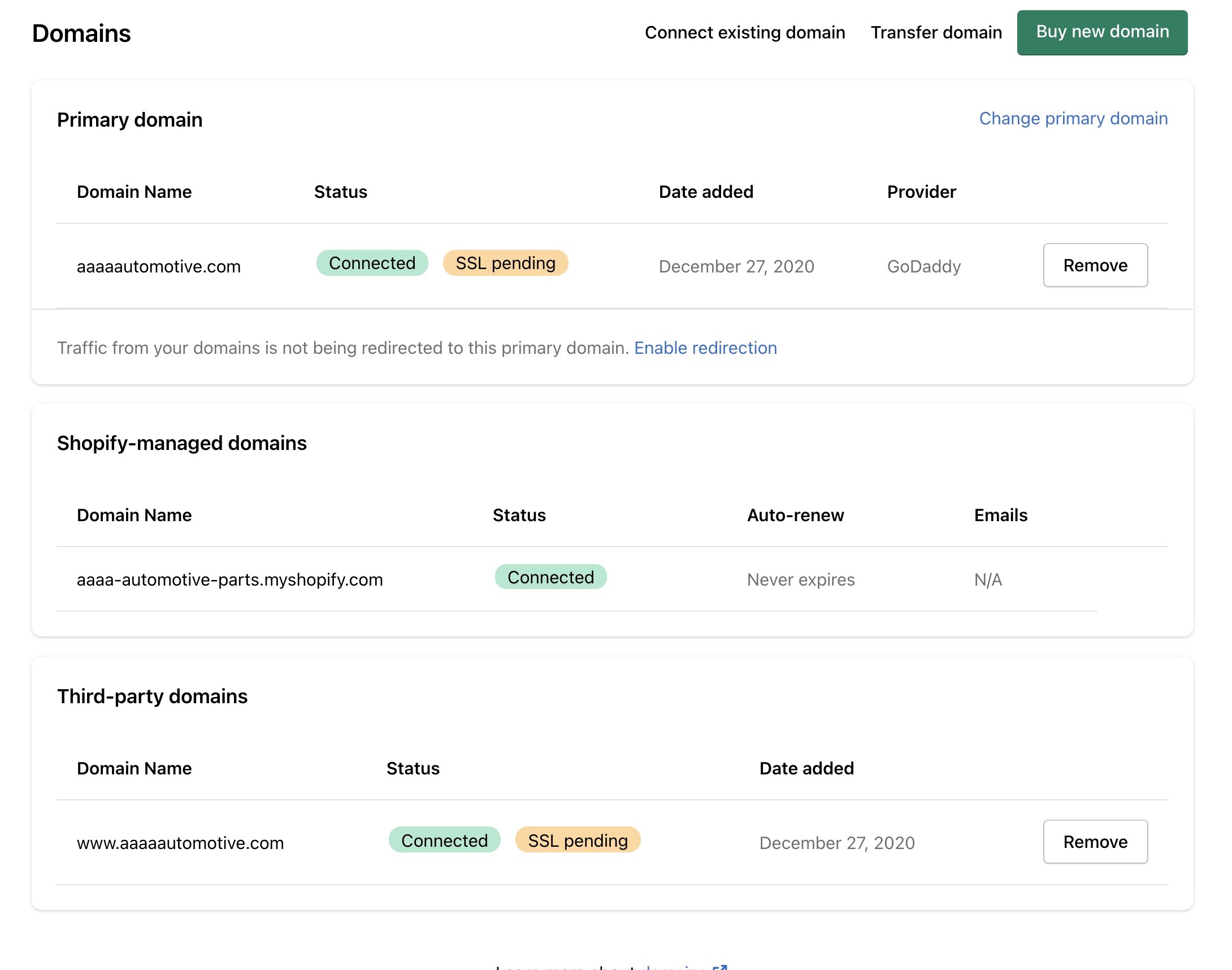Click the Domains page heading
The width and height of the screenshot is (1232, 970).
pos(81,33)
